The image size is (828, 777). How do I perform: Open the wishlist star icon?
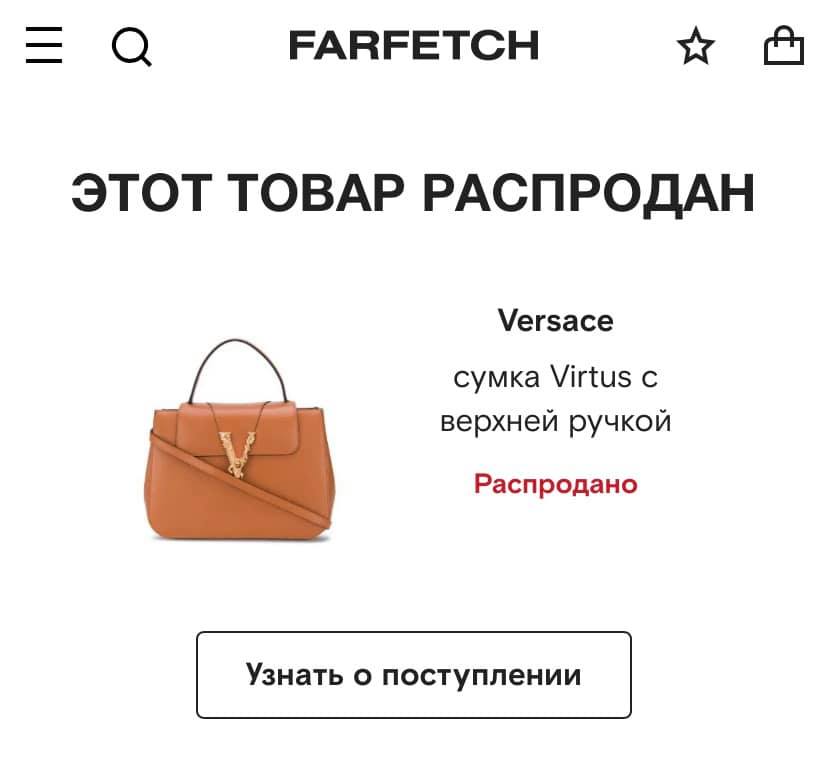coord(695,45)
